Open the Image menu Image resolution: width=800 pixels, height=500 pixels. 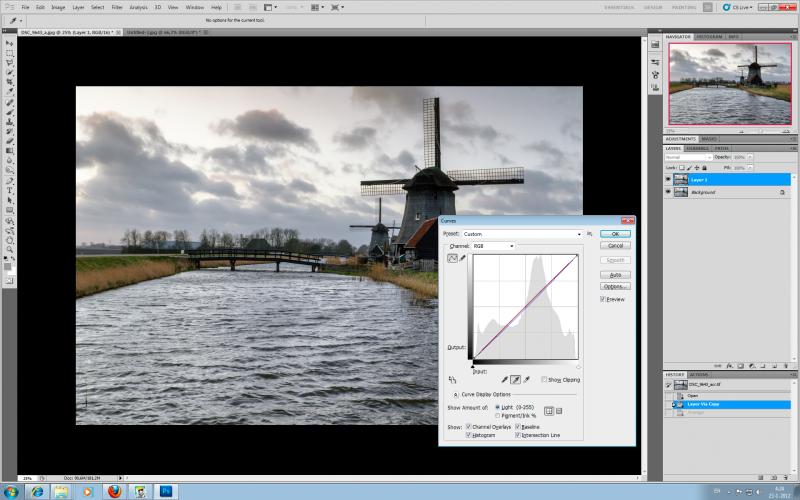pos(58,8)
